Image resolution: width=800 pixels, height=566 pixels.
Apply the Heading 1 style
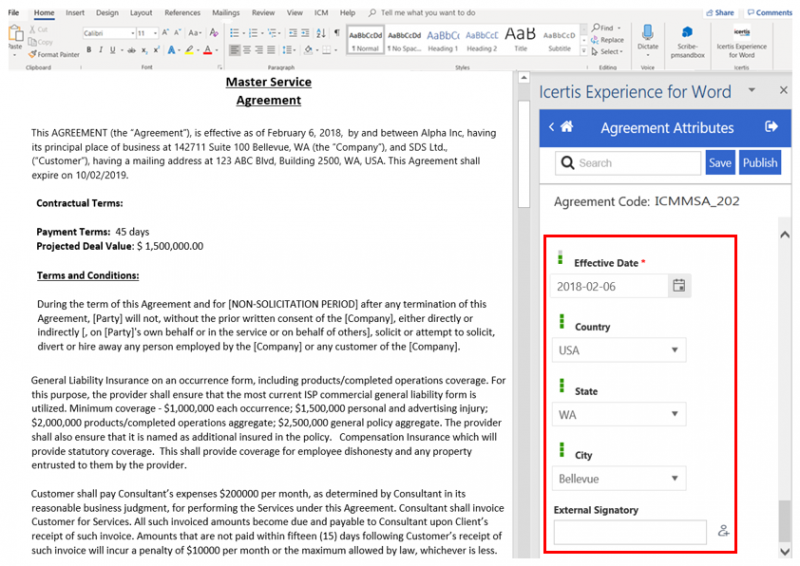(443, 40)
